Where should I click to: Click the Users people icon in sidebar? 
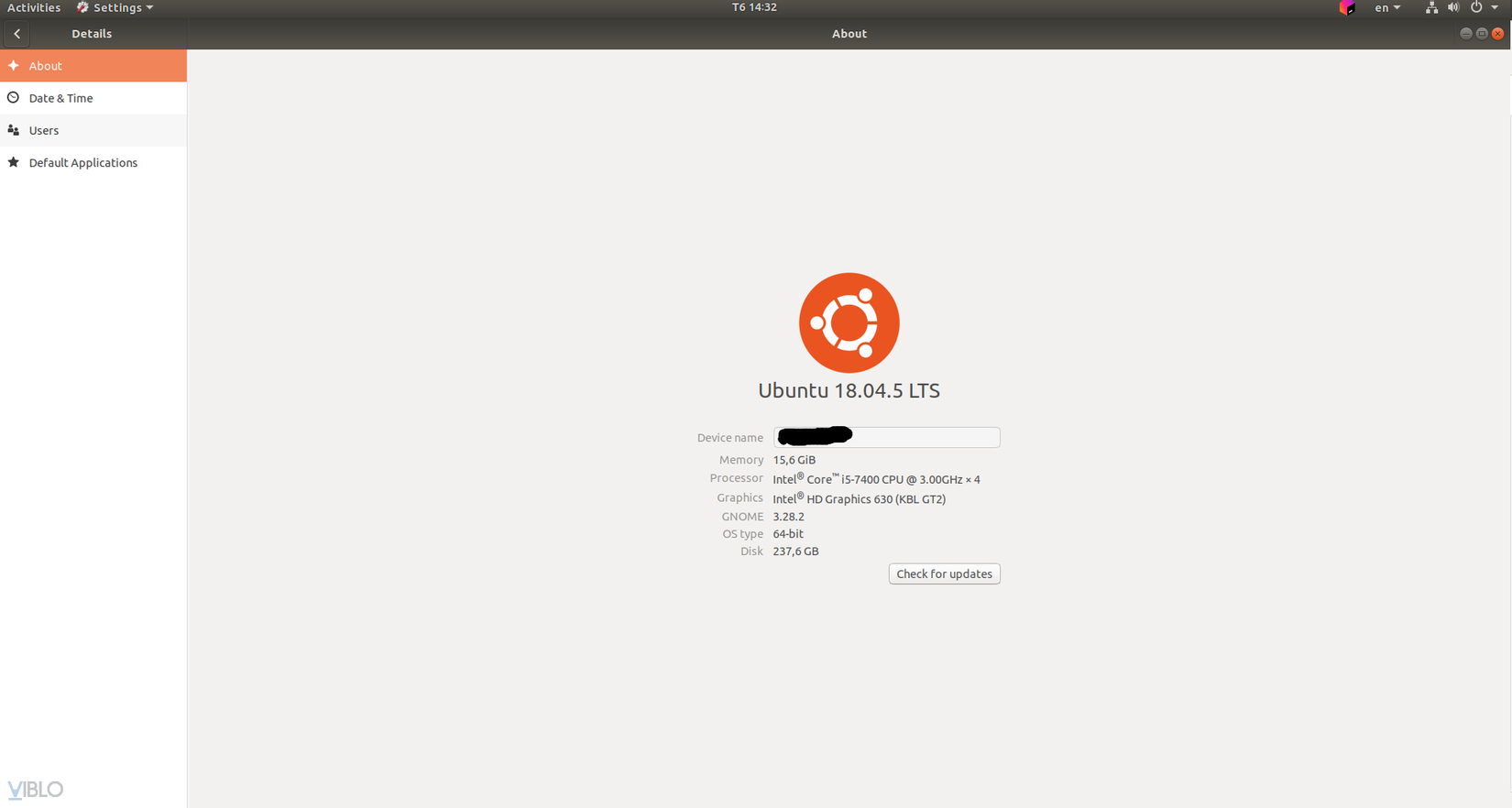pyautogui.click(x=14, y=130)
